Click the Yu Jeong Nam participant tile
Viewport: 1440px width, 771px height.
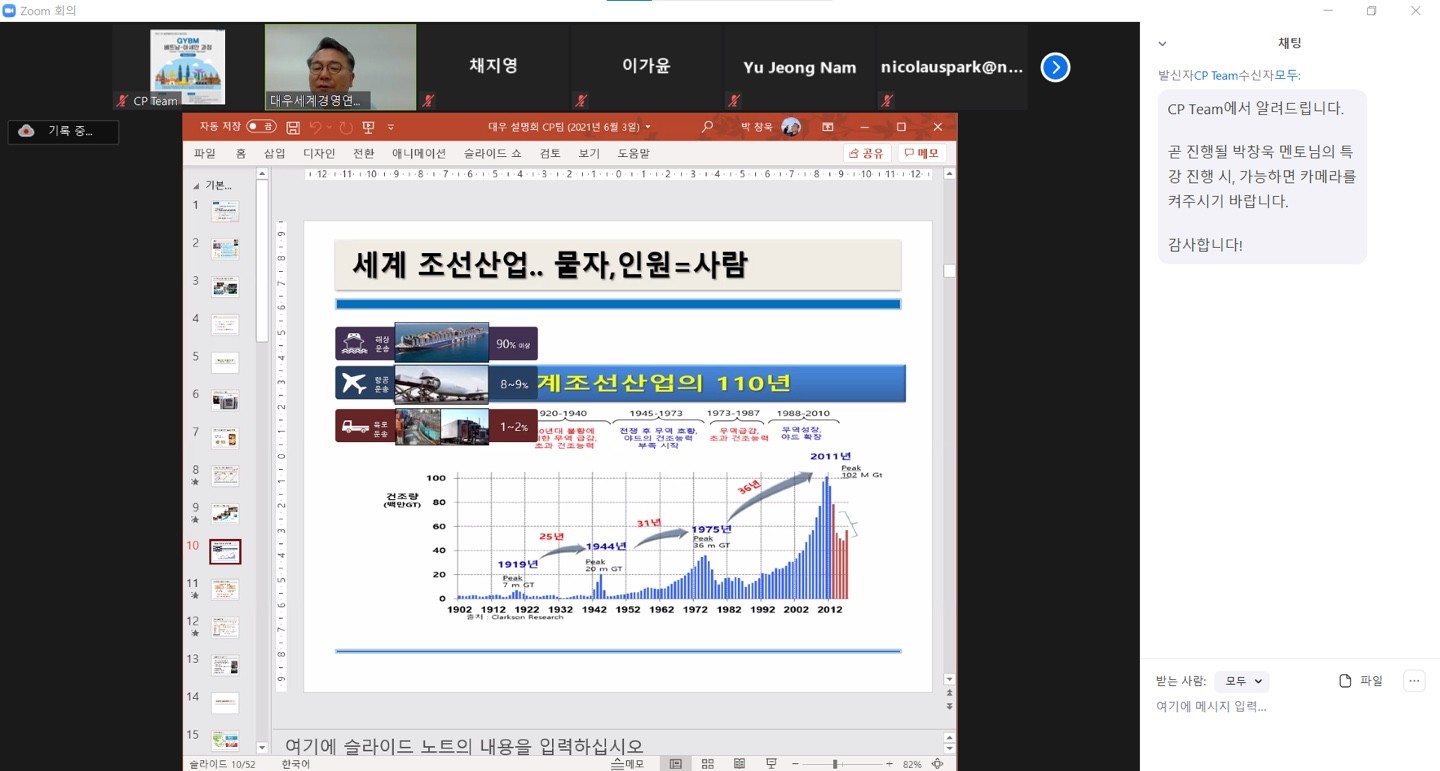point(800,67)
